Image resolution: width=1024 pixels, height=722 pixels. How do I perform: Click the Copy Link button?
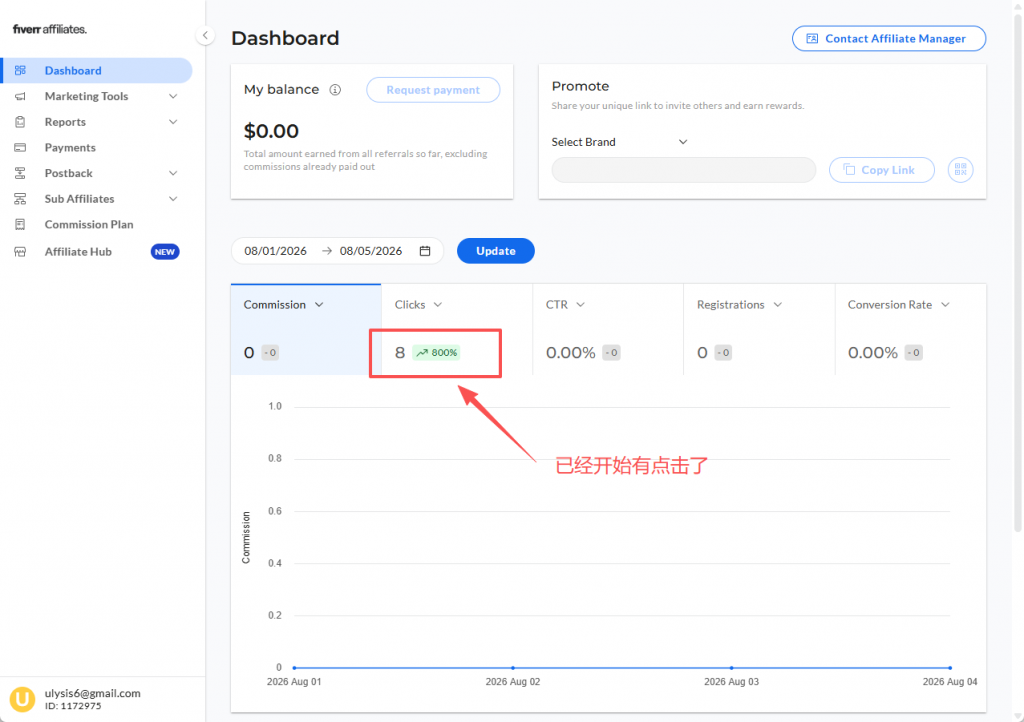882,170
